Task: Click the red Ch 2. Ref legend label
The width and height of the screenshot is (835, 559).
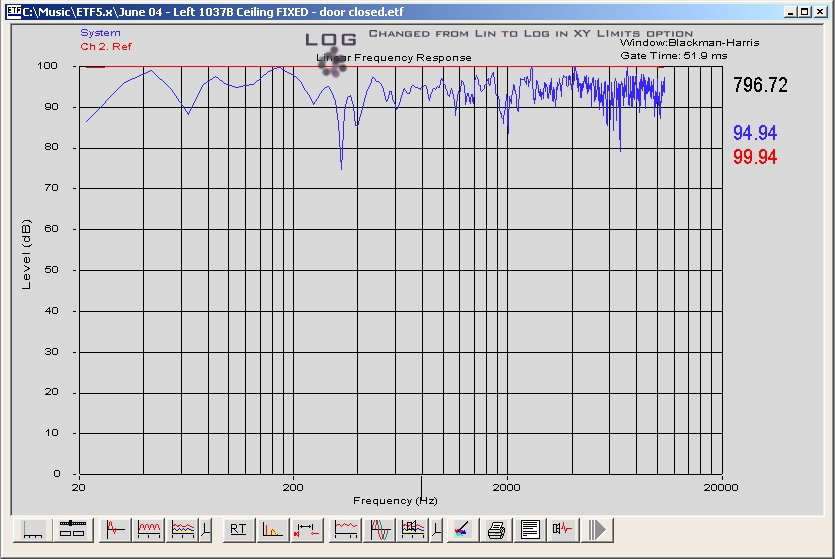Action: pyautogui.click(x=105, y=46)
